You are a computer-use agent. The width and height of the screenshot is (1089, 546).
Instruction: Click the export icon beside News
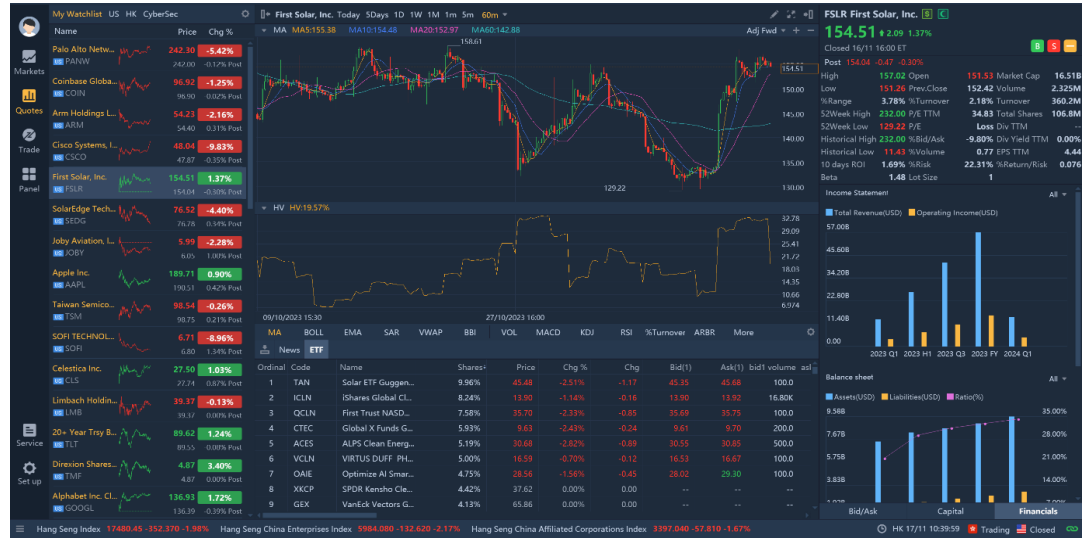point(265,349)
